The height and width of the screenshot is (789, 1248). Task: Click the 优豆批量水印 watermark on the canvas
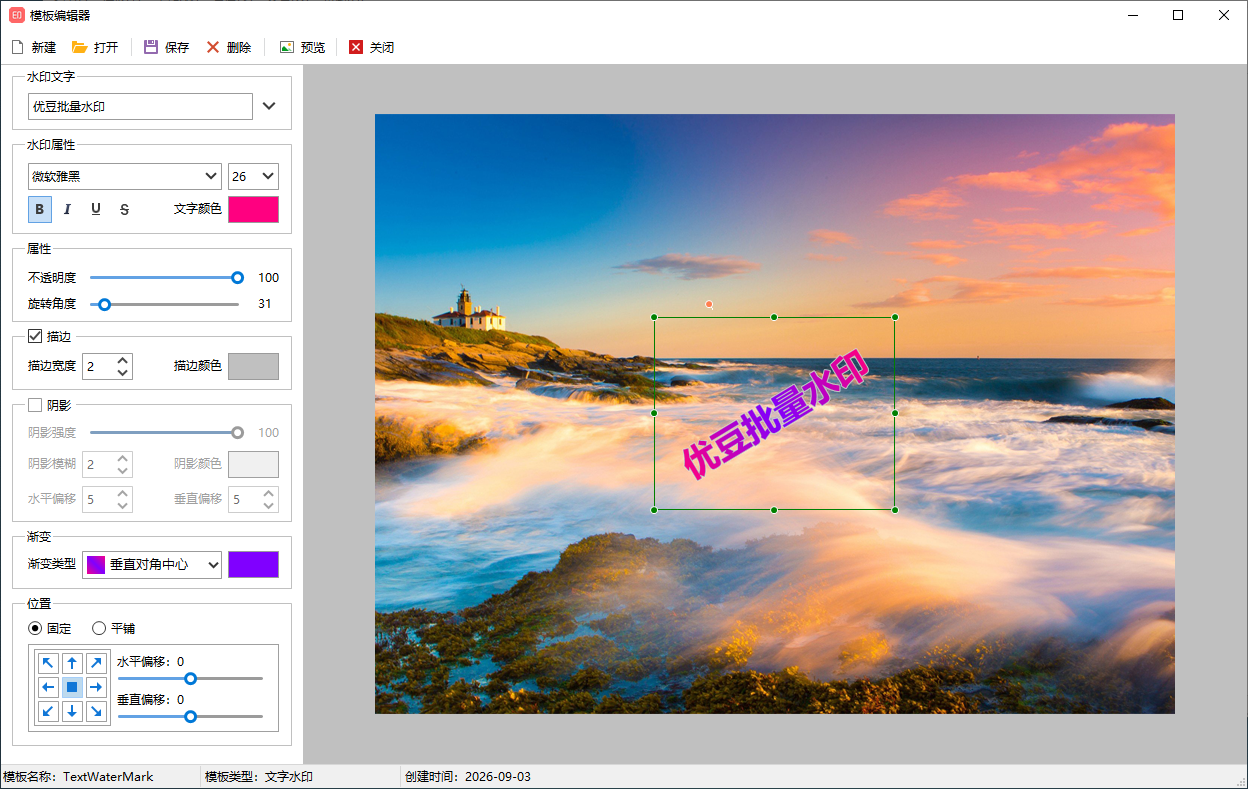click(x=774, y=414)
